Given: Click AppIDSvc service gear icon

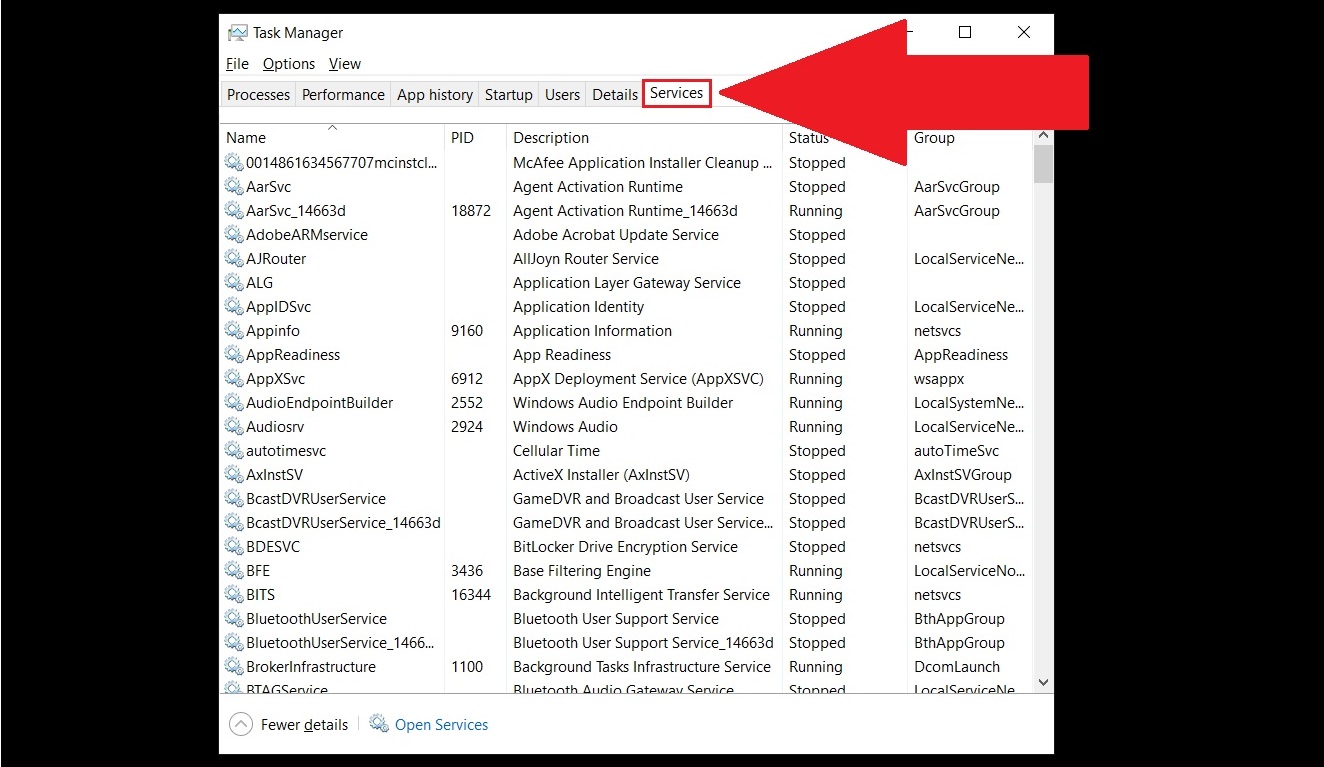Looking at the screenshot, I should pos(234,306).
